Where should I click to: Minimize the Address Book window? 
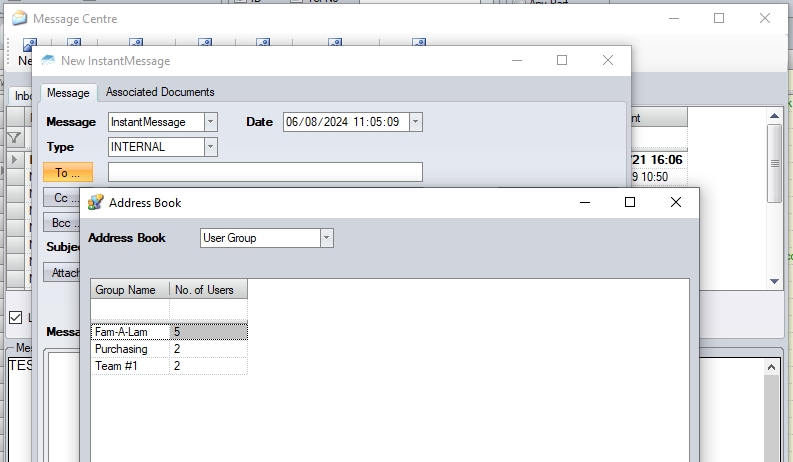585,202
